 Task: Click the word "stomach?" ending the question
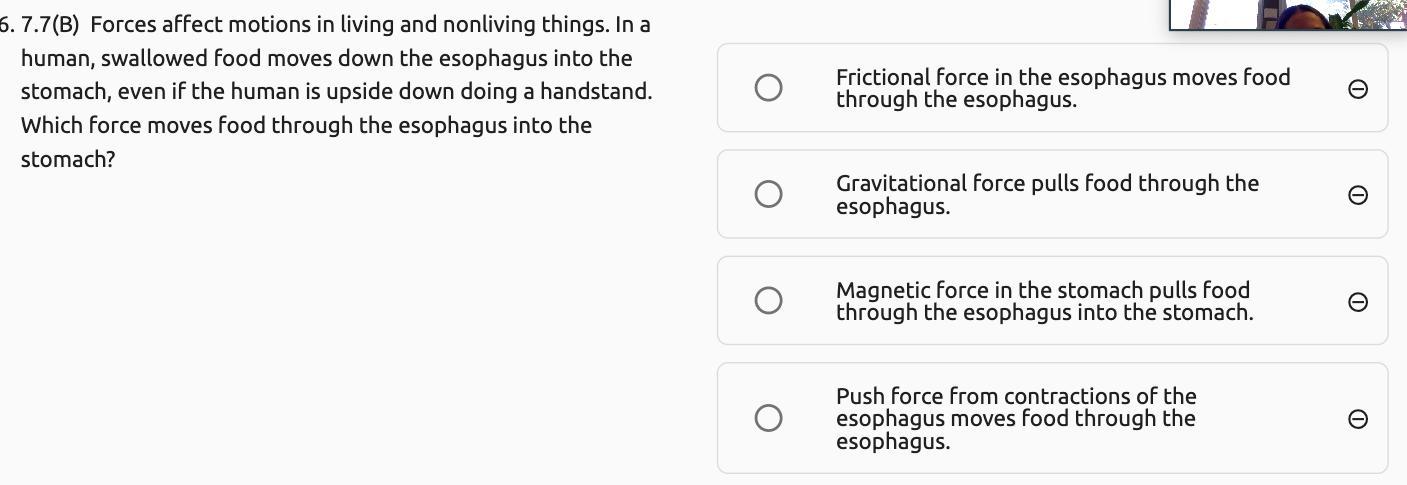click(68, 160)
